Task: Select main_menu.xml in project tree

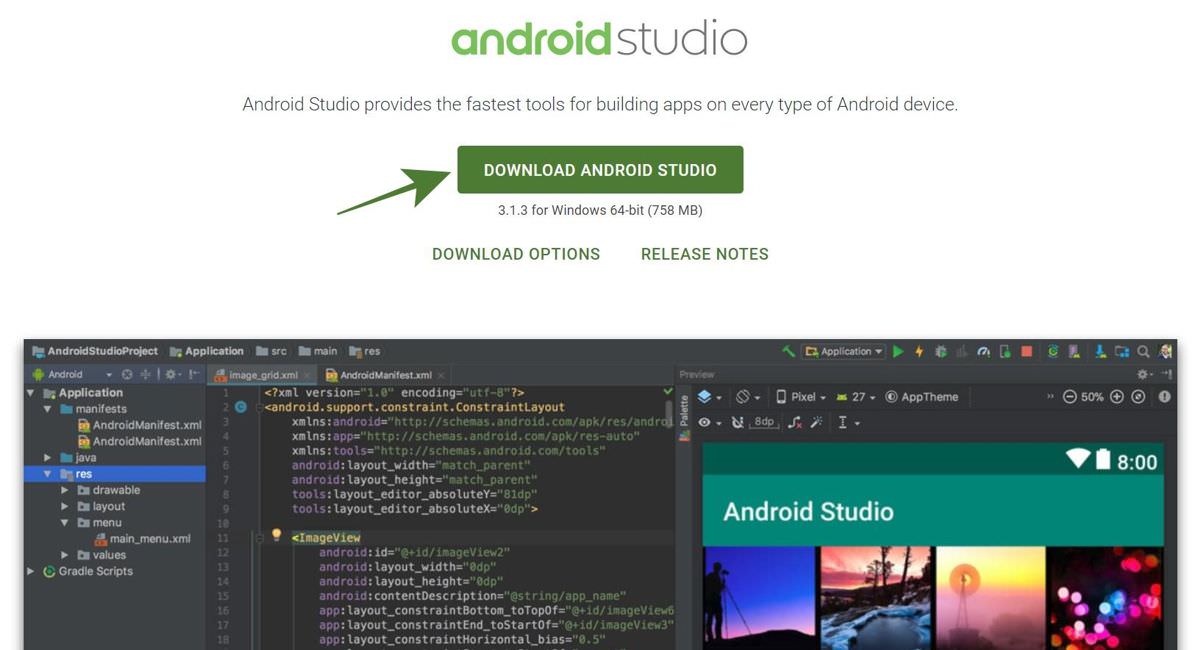Action: coord(142,539)
